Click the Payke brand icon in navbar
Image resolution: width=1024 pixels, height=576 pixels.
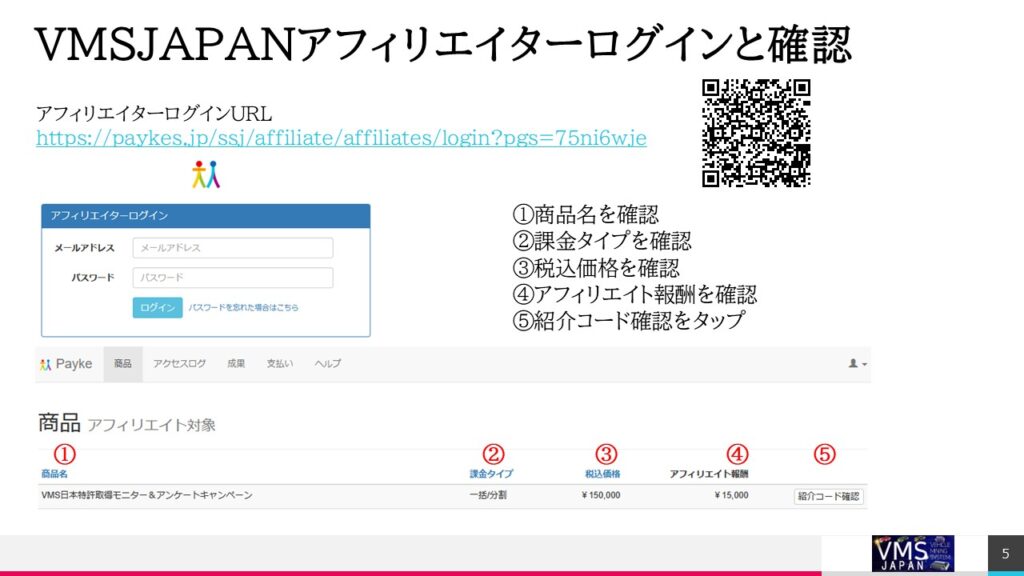[45, 364]
